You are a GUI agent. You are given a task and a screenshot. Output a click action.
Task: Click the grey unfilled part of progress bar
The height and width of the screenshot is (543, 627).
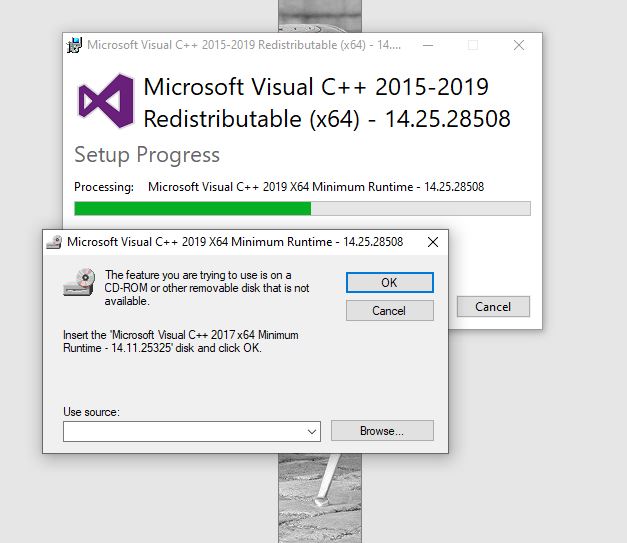pos(420,209)
